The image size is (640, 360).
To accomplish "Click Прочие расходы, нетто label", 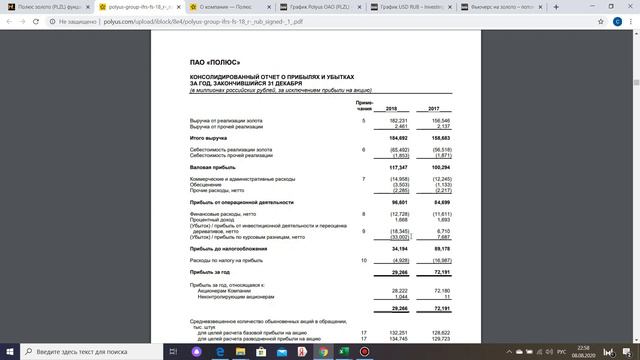I will pos(217,190).
